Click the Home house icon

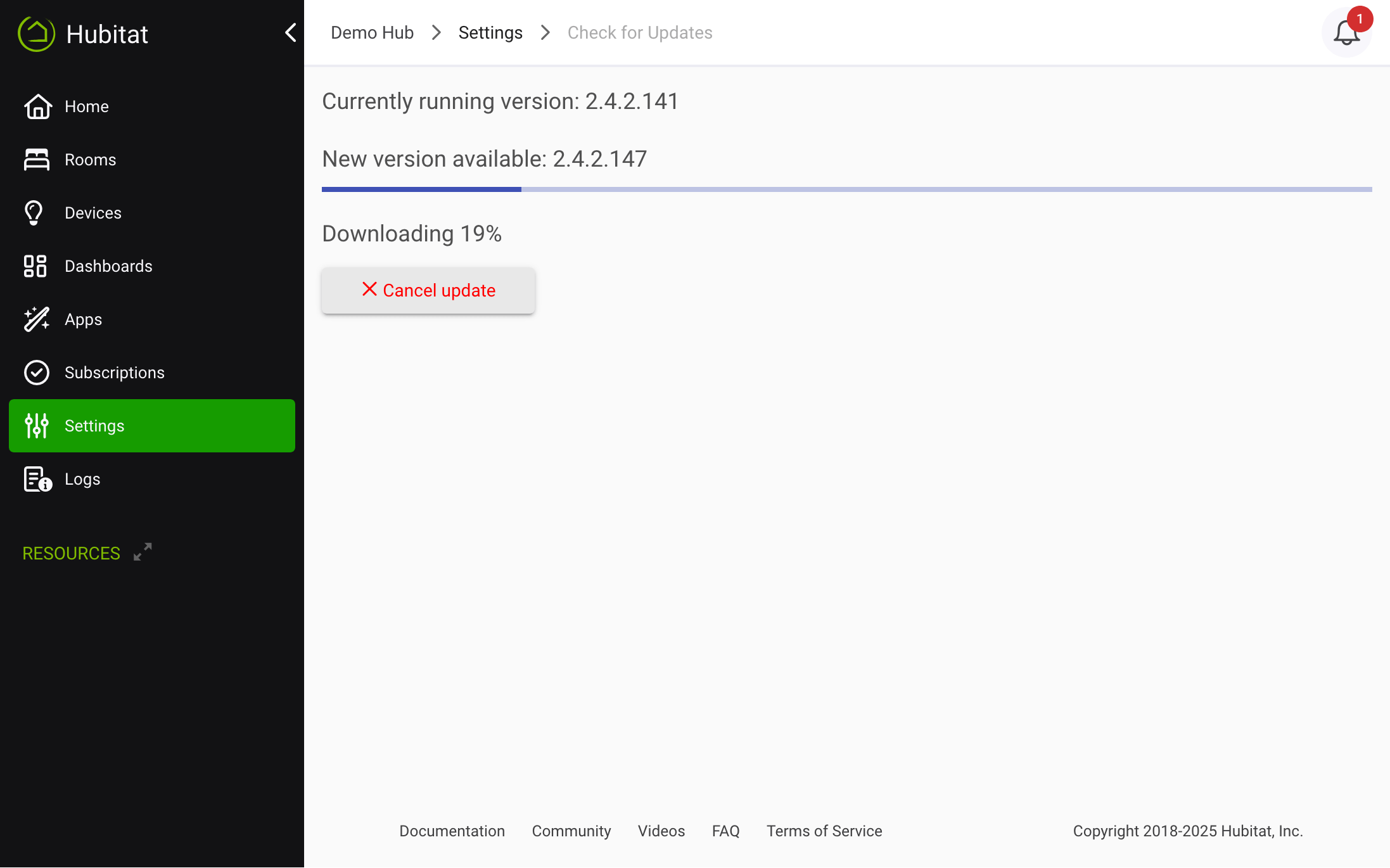coord(37,106)
